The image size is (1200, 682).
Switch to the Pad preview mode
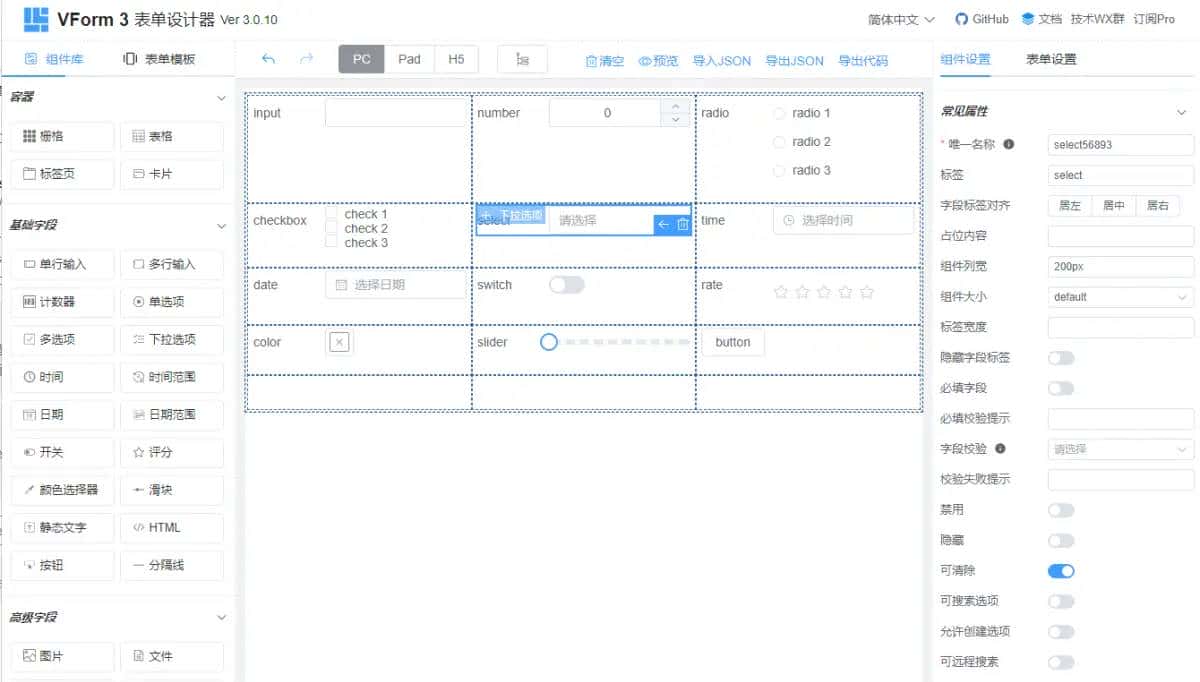tap(409, 59)
